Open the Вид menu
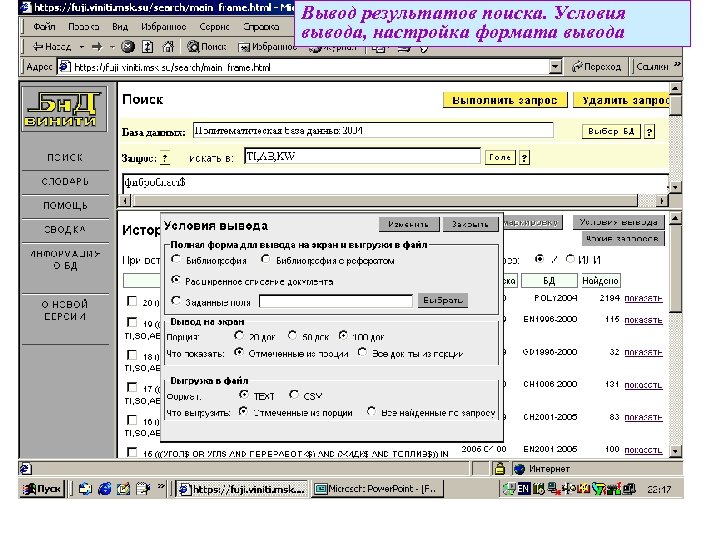This screenshot has width=720, height=540. 120,27
